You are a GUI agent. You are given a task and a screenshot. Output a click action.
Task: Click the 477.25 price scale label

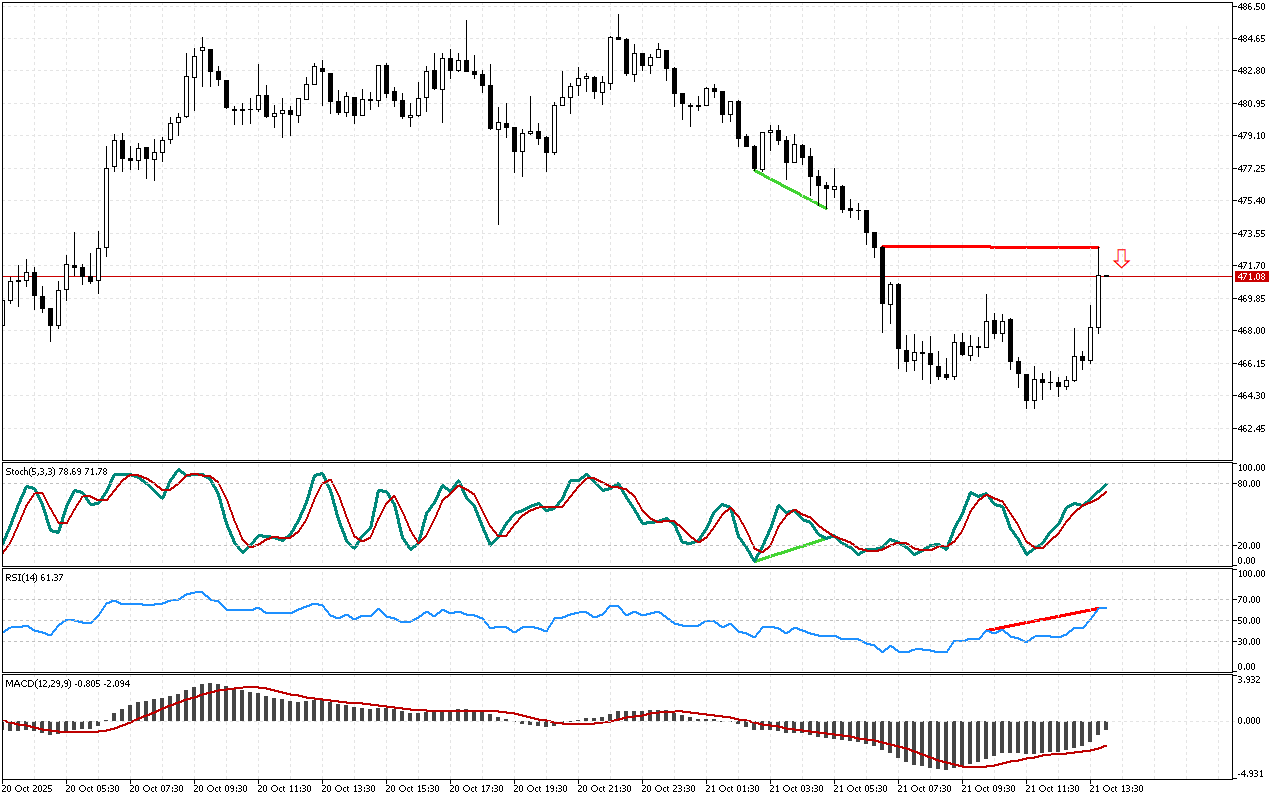1252,169
